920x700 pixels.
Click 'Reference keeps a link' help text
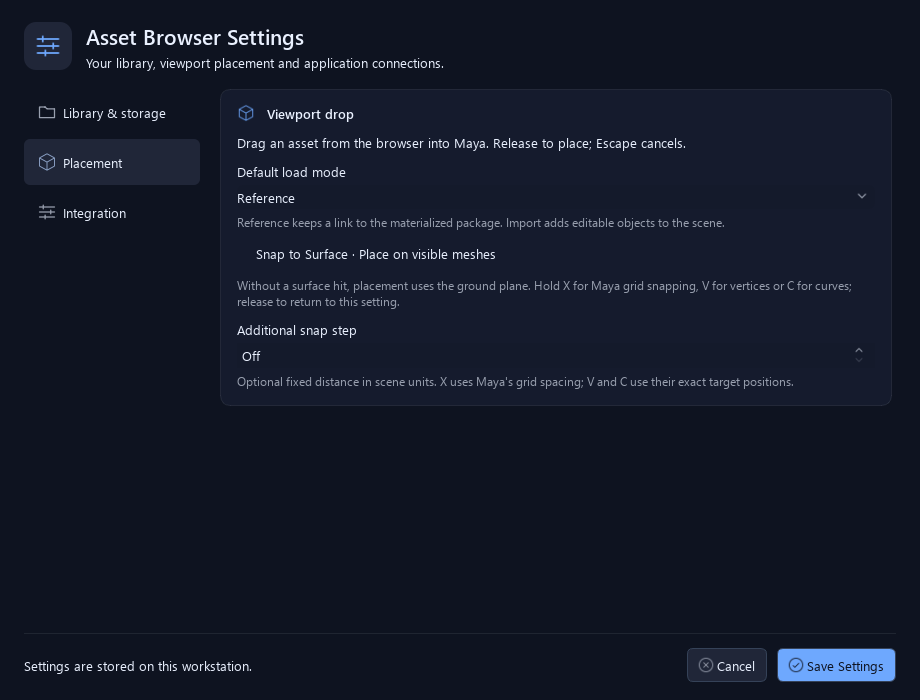pos(481,223)
